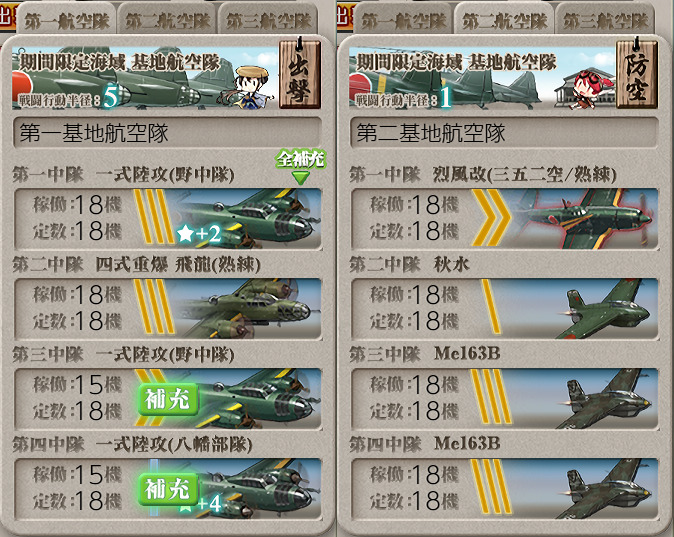Screen dimensions: 674x537
Task: Open right panel 第三航空隊 tab
Action: click(x=605, y=20)
